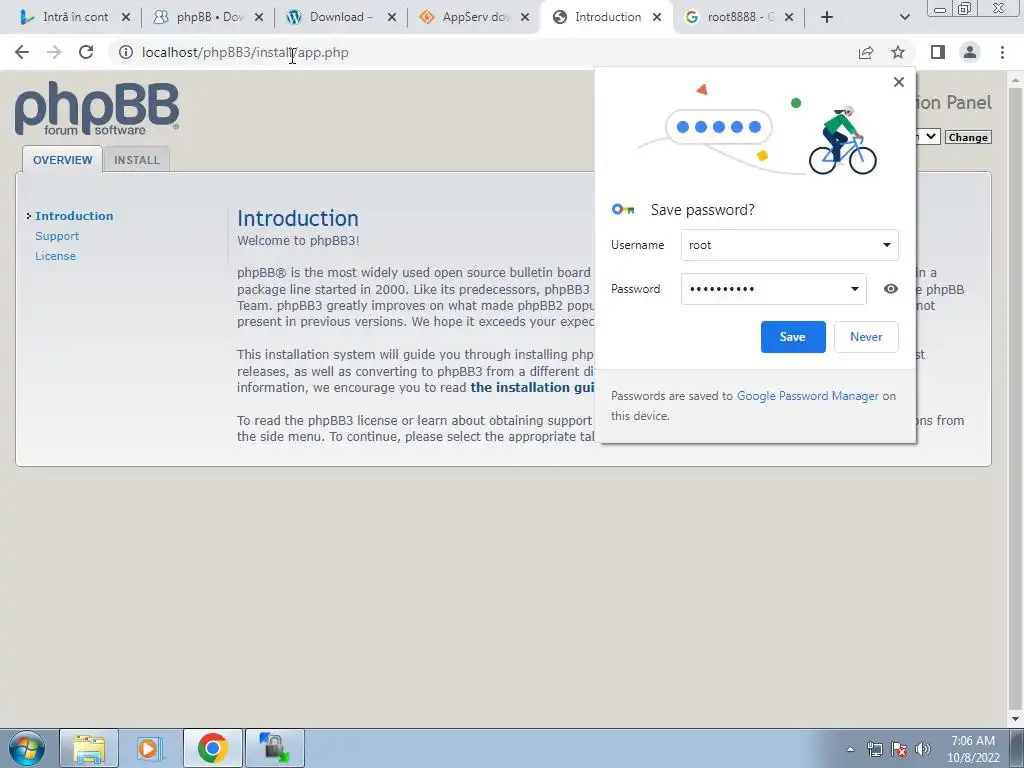This screenshot has width=1024, height=768.
Task: Switch to the INSTALL tab
Action: coord(136,159)
